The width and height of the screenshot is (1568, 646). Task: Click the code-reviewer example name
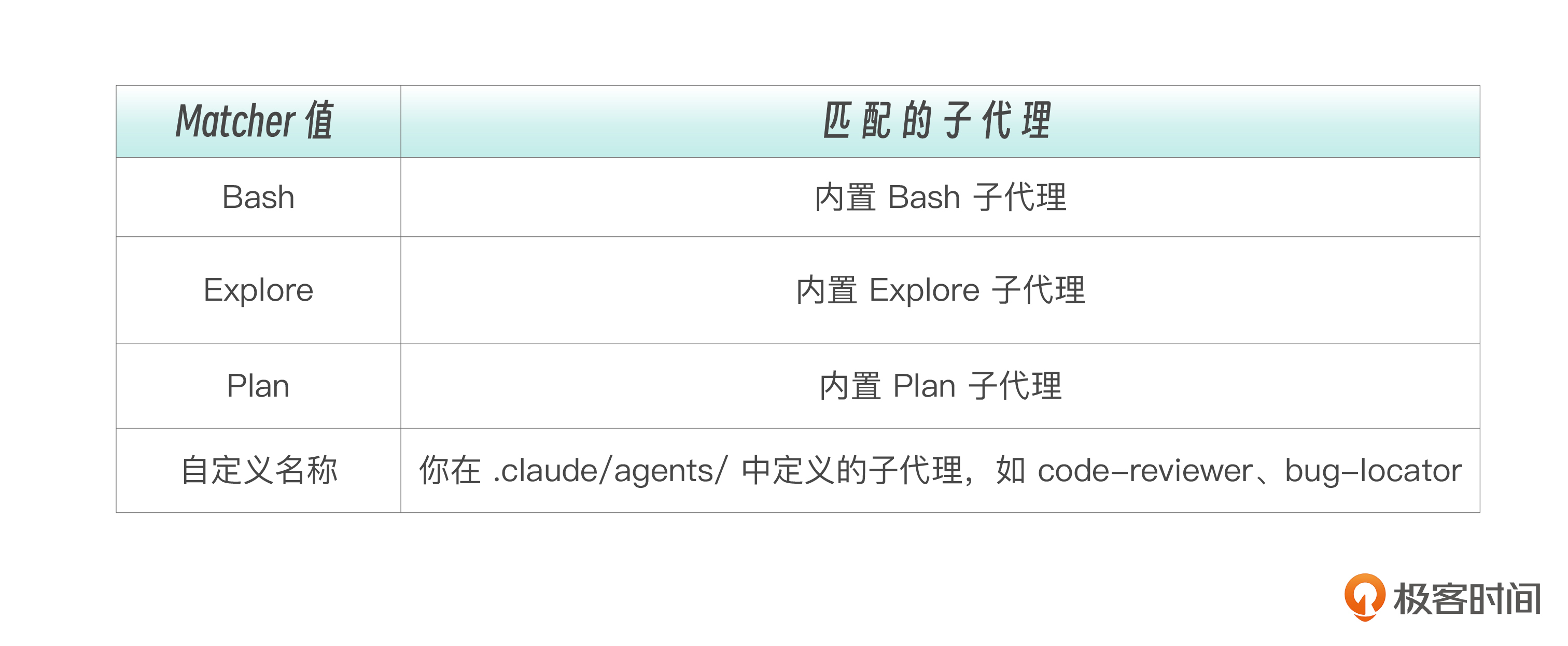coord(1144,471)
